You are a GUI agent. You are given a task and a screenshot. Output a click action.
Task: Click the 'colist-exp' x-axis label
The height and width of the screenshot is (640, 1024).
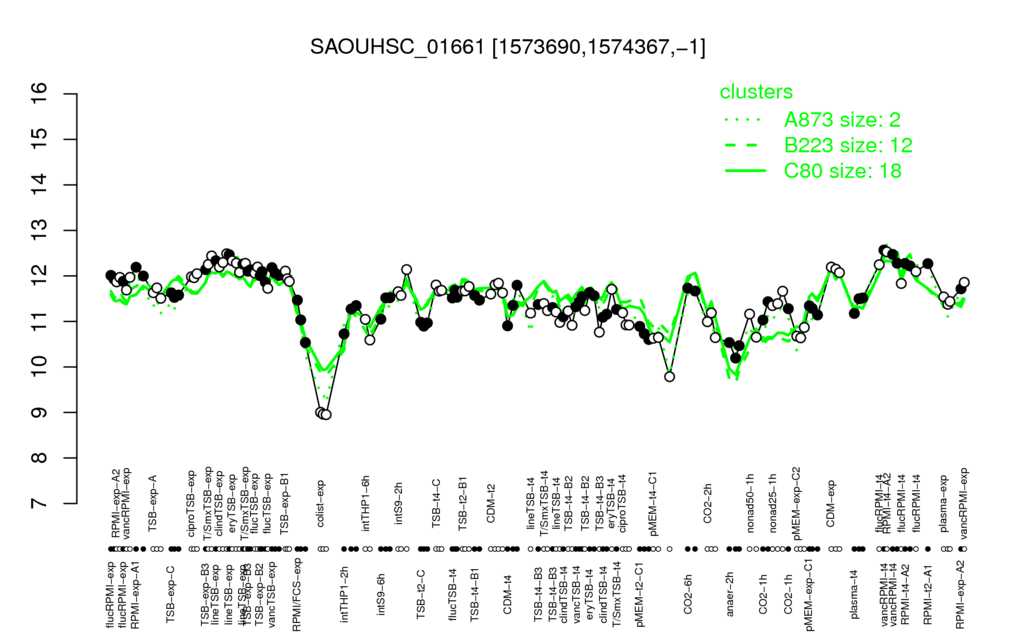pyautogui.click(x=320, y=502)
